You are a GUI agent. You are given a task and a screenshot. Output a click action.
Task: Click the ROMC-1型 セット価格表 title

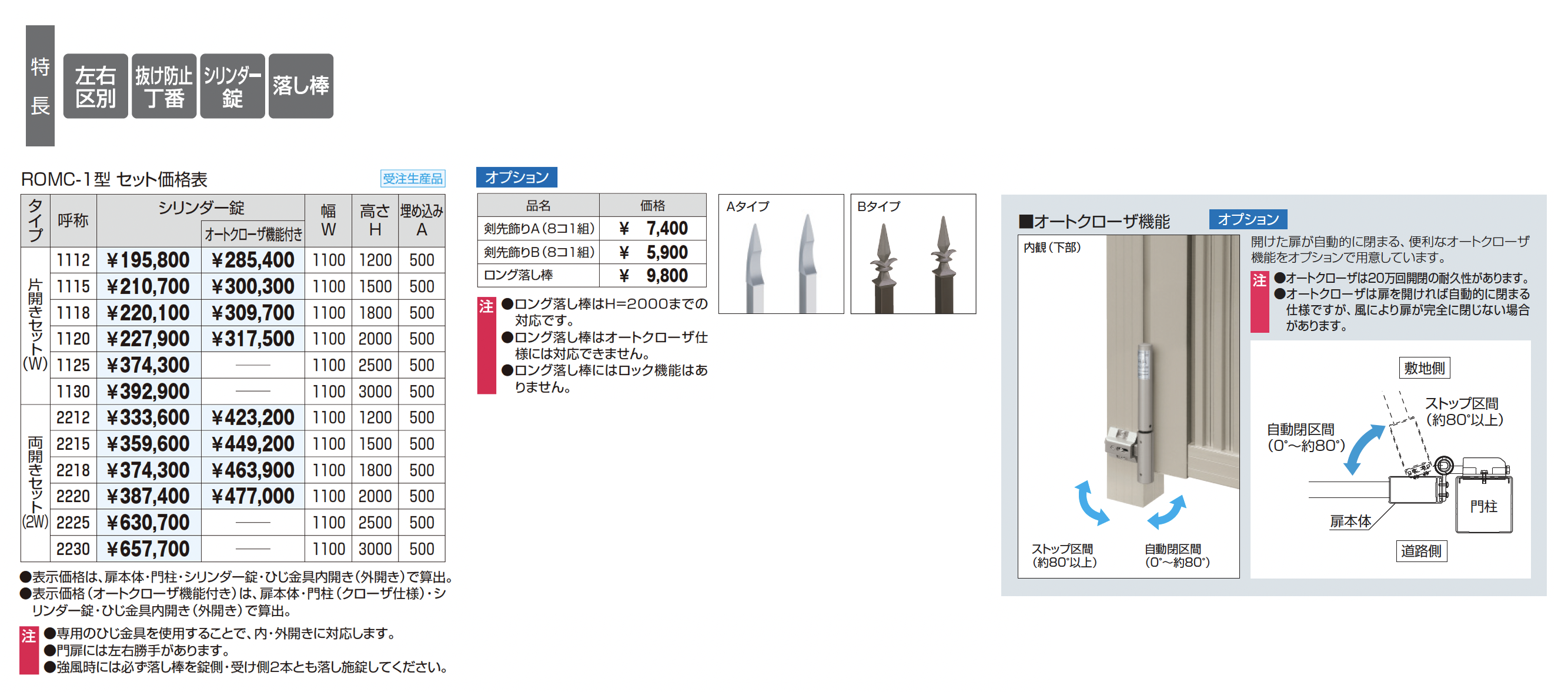pos(115,179)
